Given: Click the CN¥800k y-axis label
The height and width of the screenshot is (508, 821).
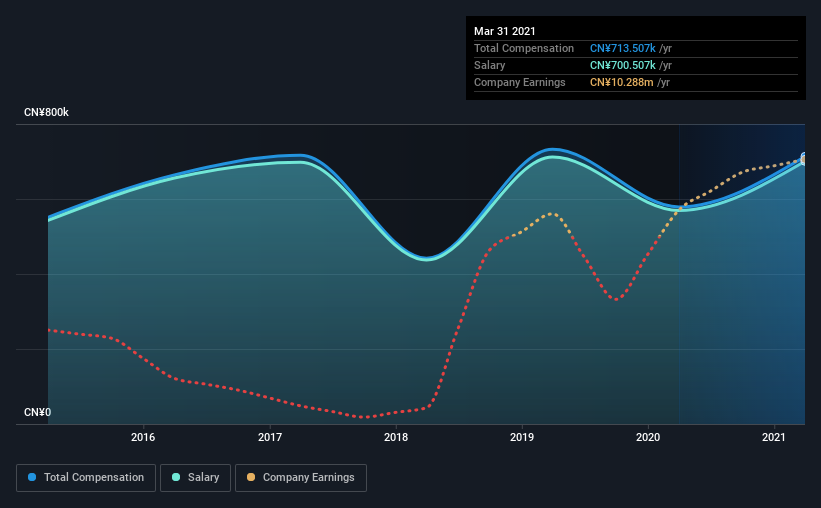Looking at the screenshot, I should tap(46, 112).
